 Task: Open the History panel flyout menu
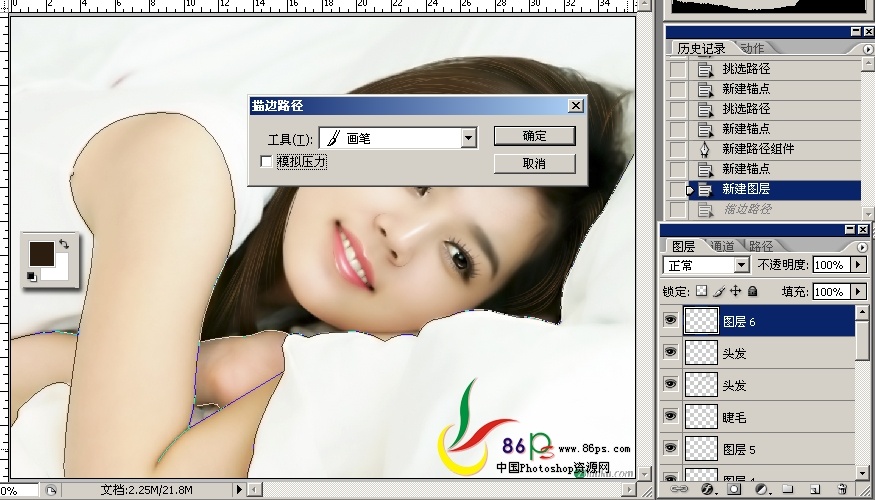pos(868,49)
